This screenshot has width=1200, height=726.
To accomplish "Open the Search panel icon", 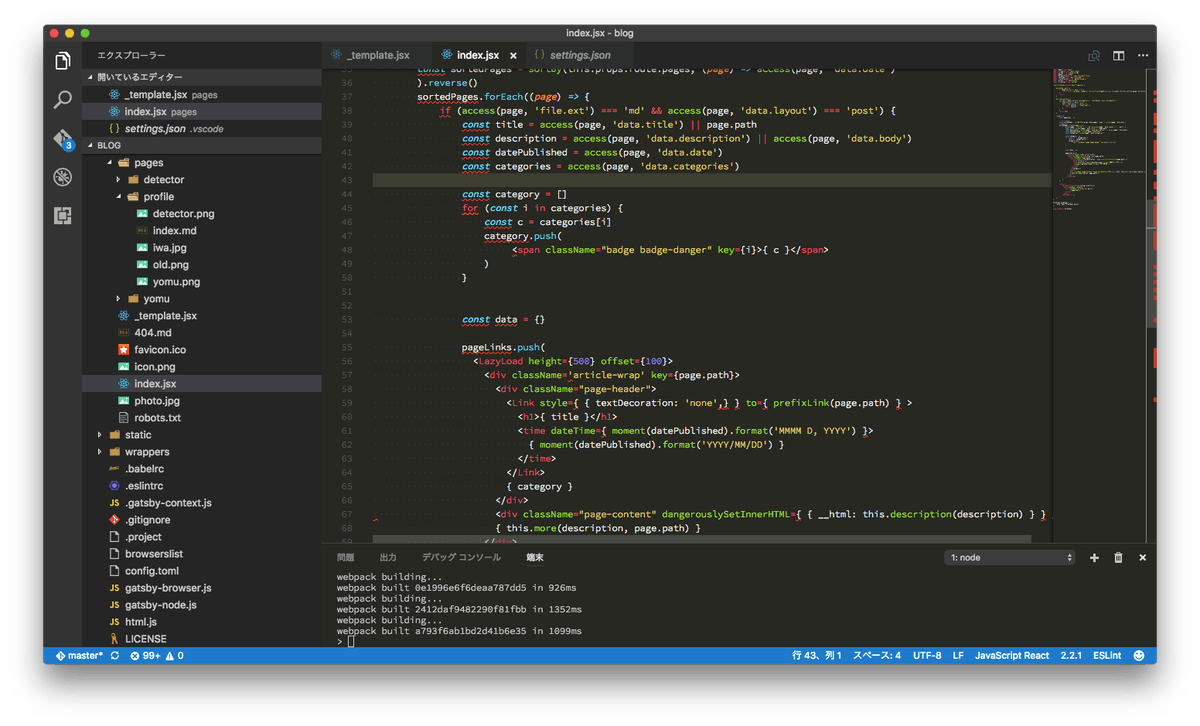I will click(x=62, y=100).
